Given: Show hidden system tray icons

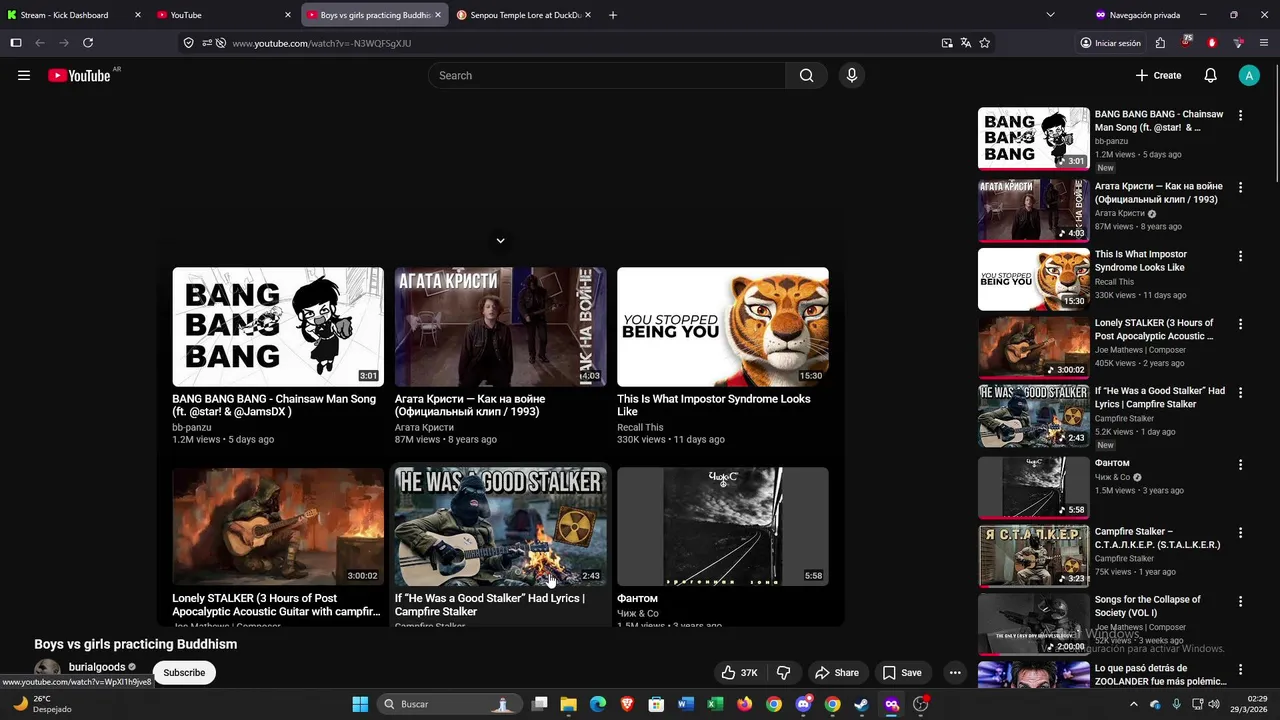Looking at the screenshot, I should pyautogui.click(x=1133, y=704).
